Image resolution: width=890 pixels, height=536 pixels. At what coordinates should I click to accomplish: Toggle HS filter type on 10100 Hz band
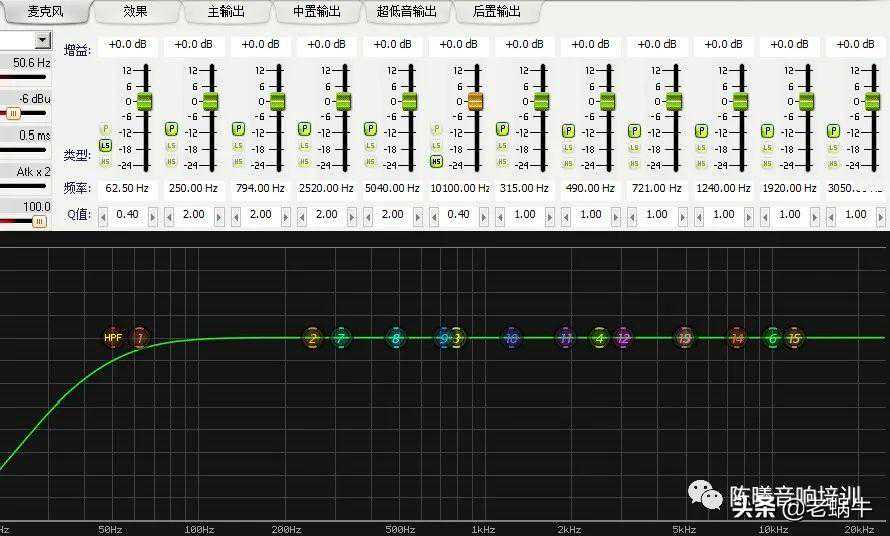(436, 162)
